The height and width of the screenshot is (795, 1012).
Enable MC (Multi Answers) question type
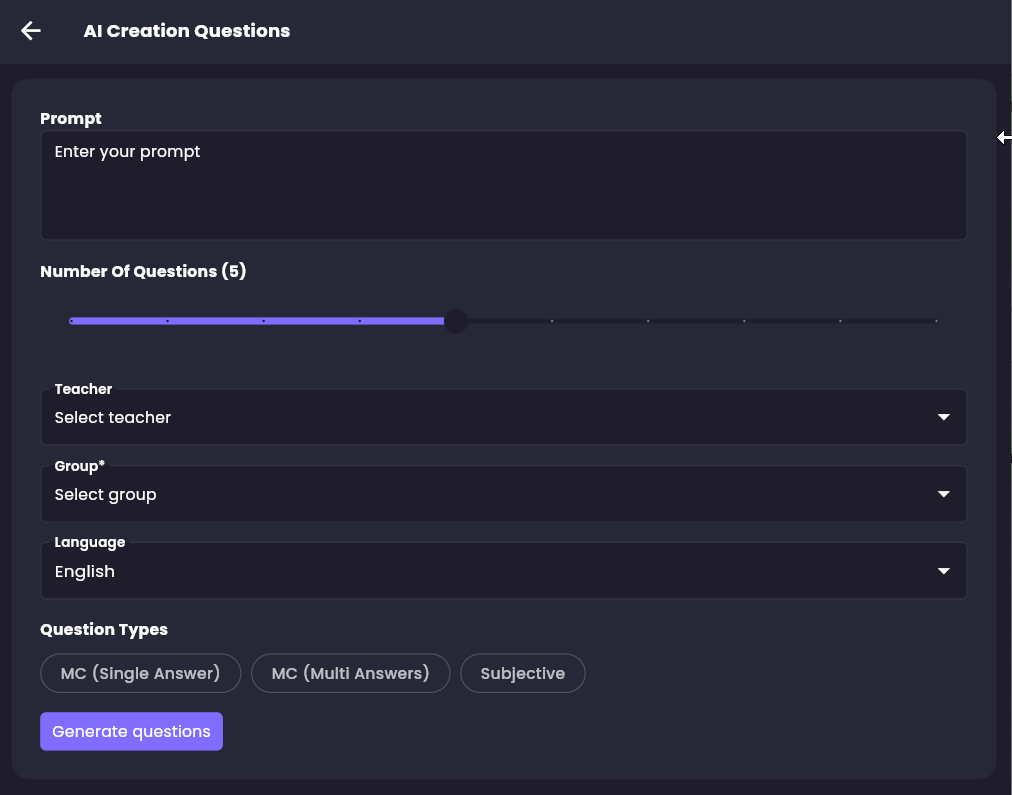point(350,673)
